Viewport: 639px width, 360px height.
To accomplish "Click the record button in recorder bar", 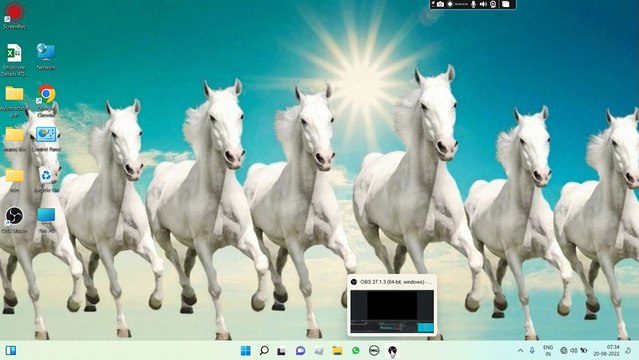I will [x=450, y=4].
